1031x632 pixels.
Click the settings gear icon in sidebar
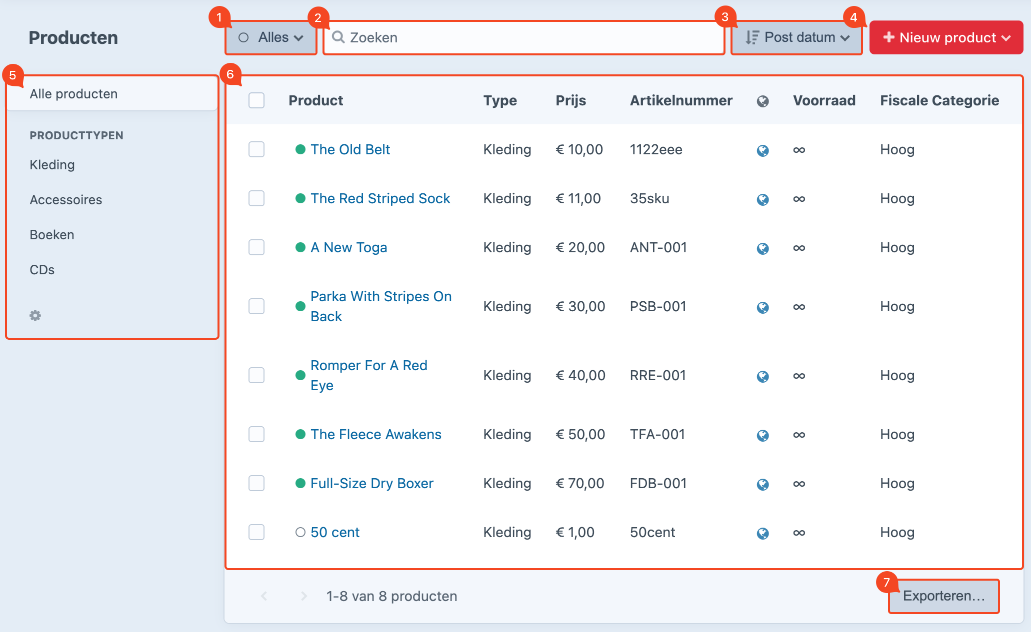(x=35, y=315)
